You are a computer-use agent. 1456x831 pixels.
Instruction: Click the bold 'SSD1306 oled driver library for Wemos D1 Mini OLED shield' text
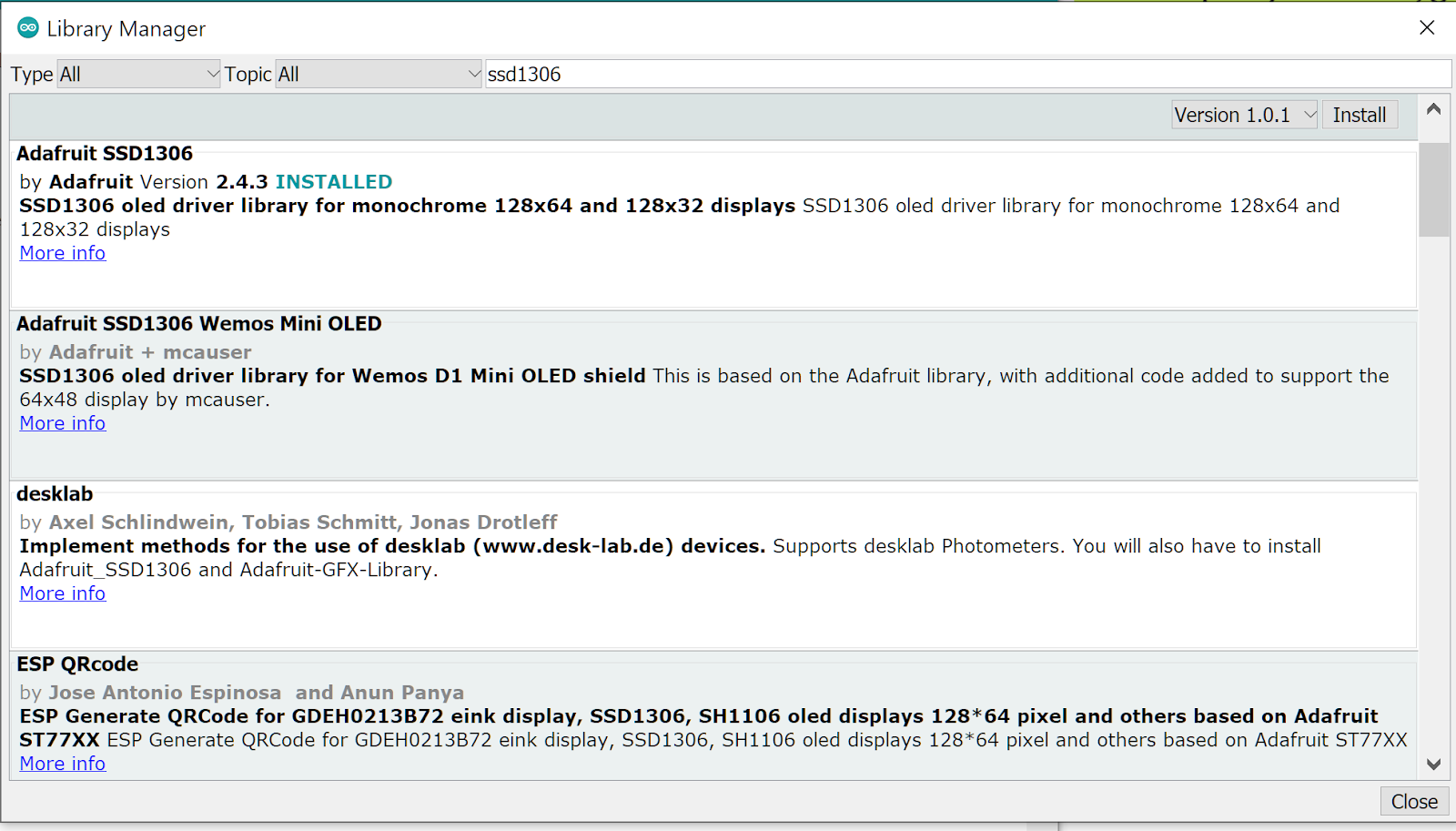pyautogui.click(x=333, y=376)
